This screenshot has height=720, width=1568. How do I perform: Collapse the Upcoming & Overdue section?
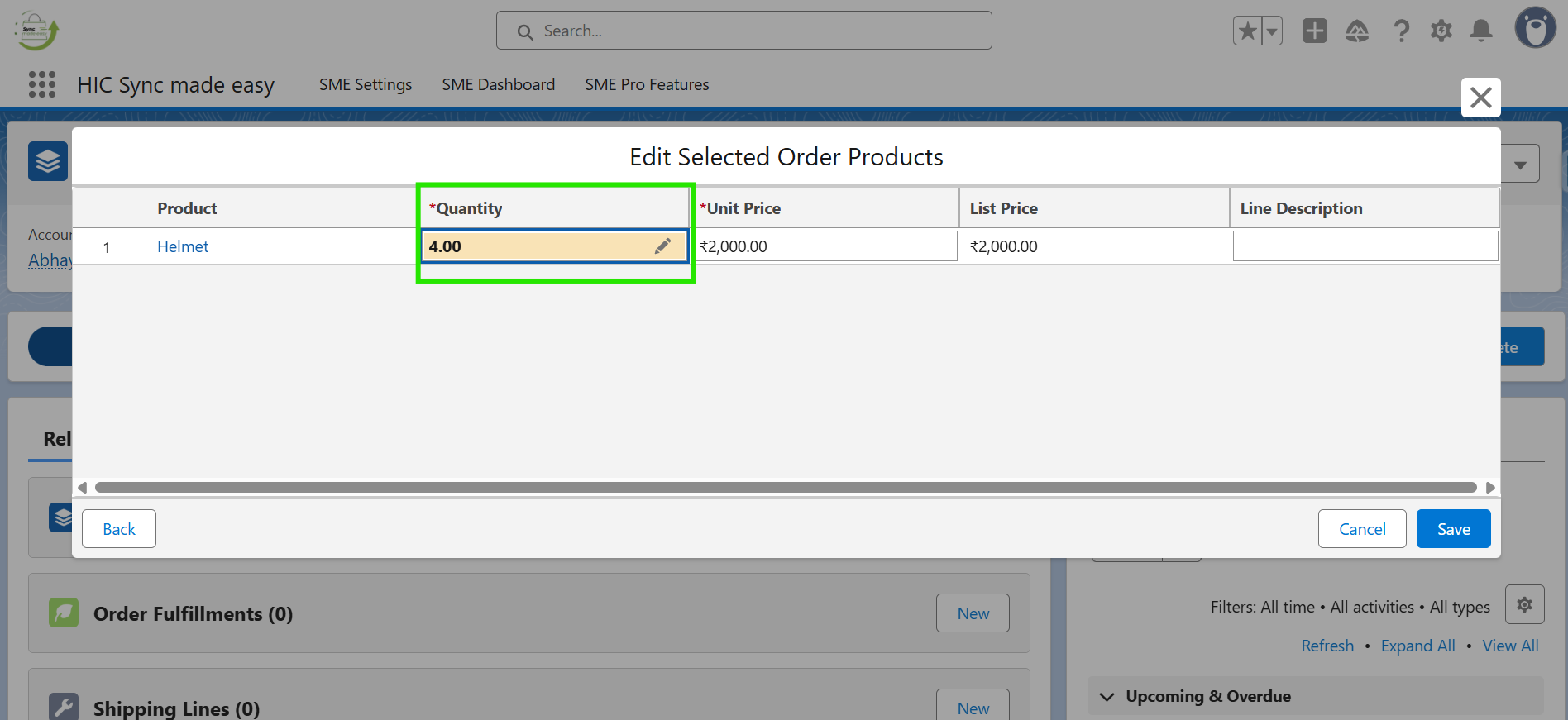coord(1107,697)
